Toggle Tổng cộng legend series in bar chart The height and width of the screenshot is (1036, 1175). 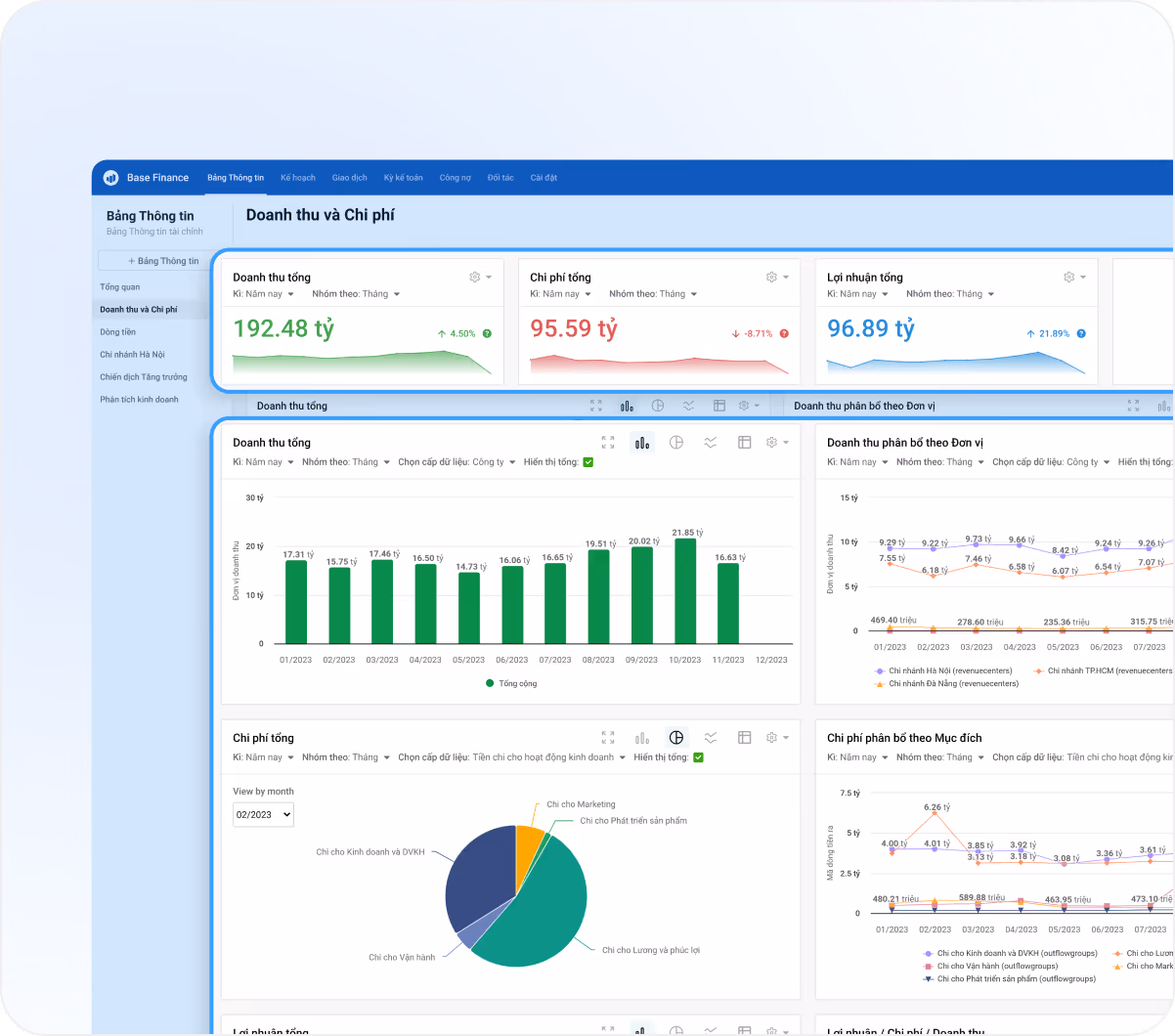click(x=511, y=683)
